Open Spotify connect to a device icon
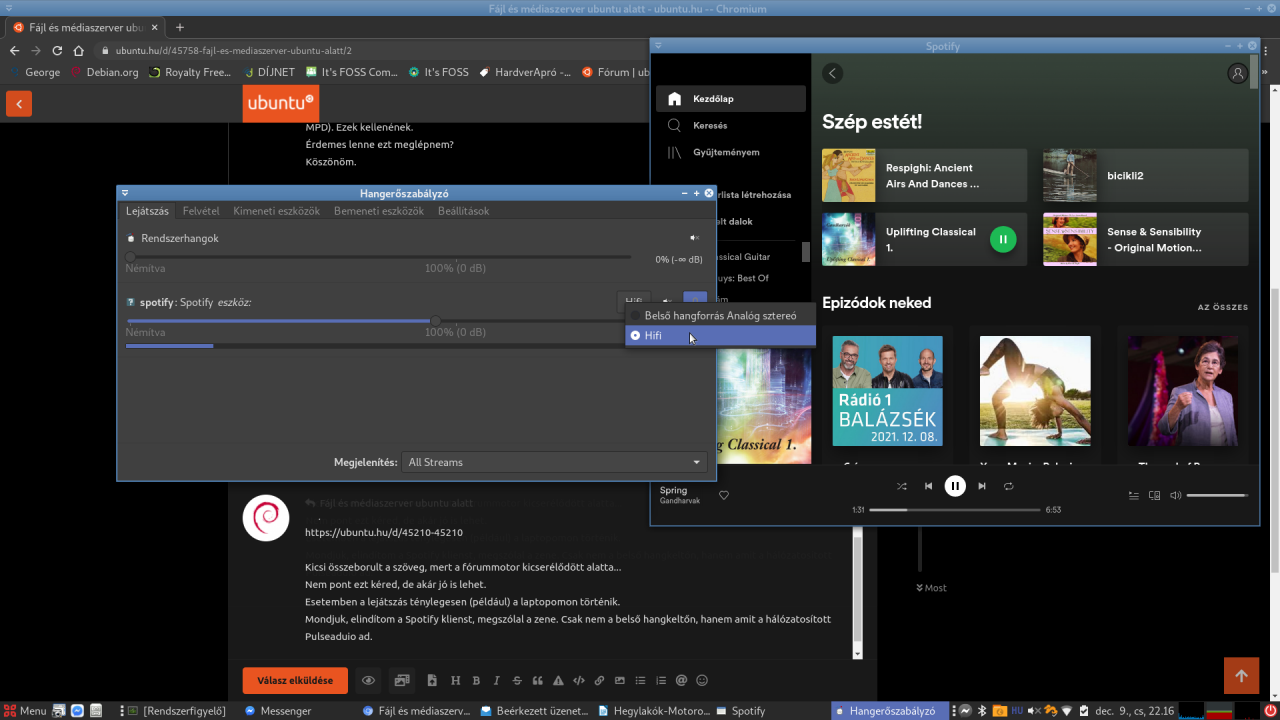 (1154, 495)
